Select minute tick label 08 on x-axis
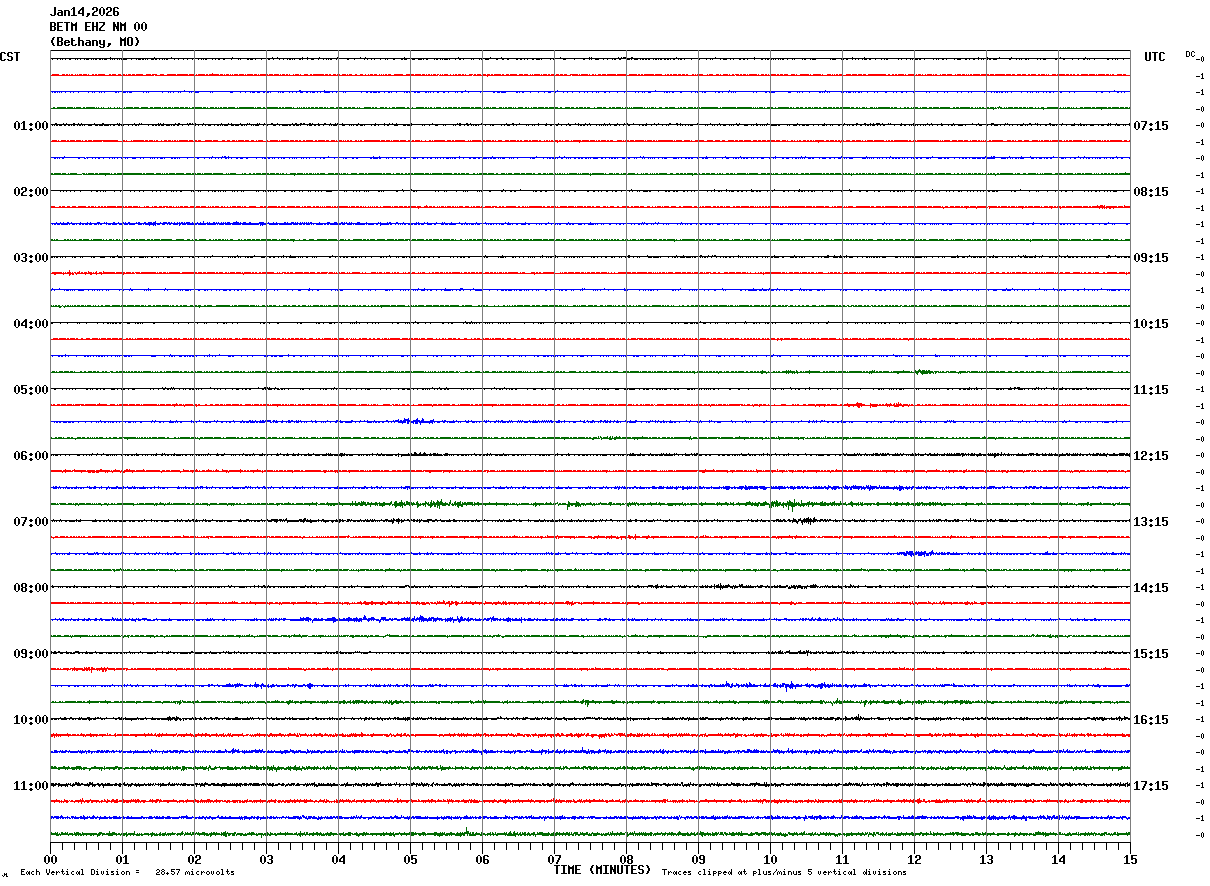 (x=626, y=859)
